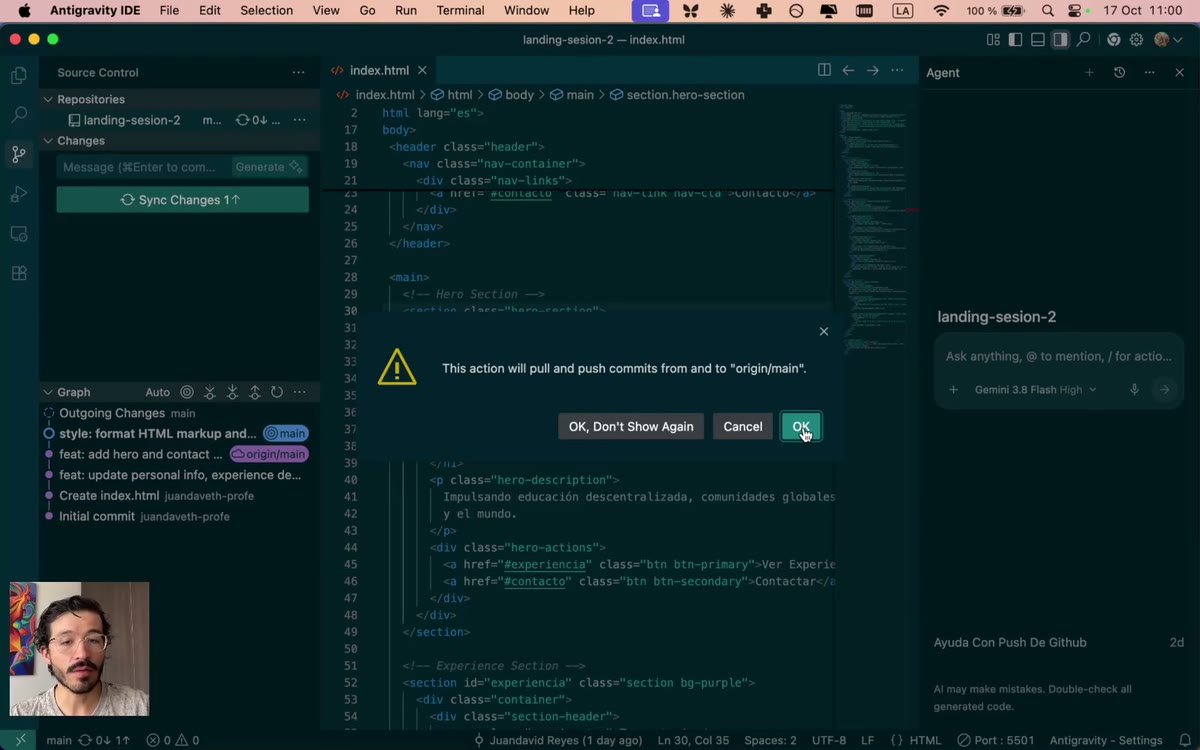The image size is (1200, 750).
Task: Focus the commit message input field
Action: (x=143, y=167)
